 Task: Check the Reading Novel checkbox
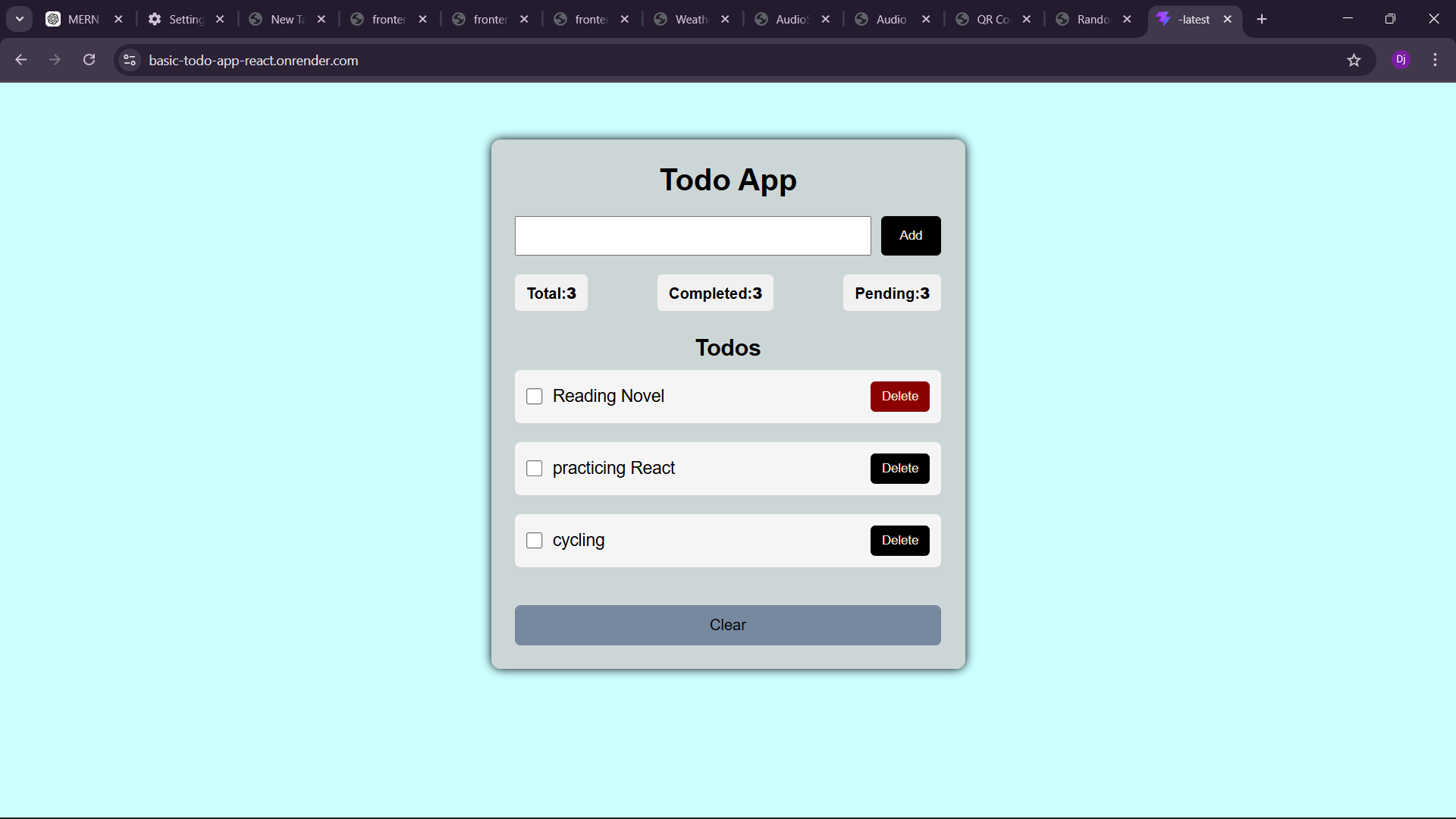click(535, 397)
